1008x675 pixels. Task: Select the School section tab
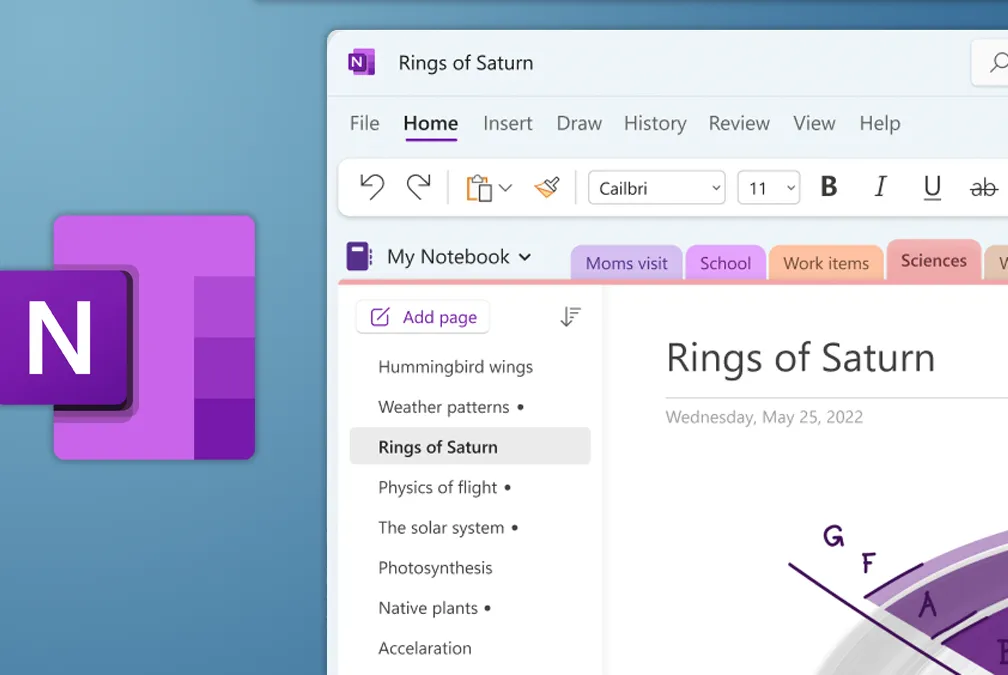pyautogui.click(x=725, y=262)
